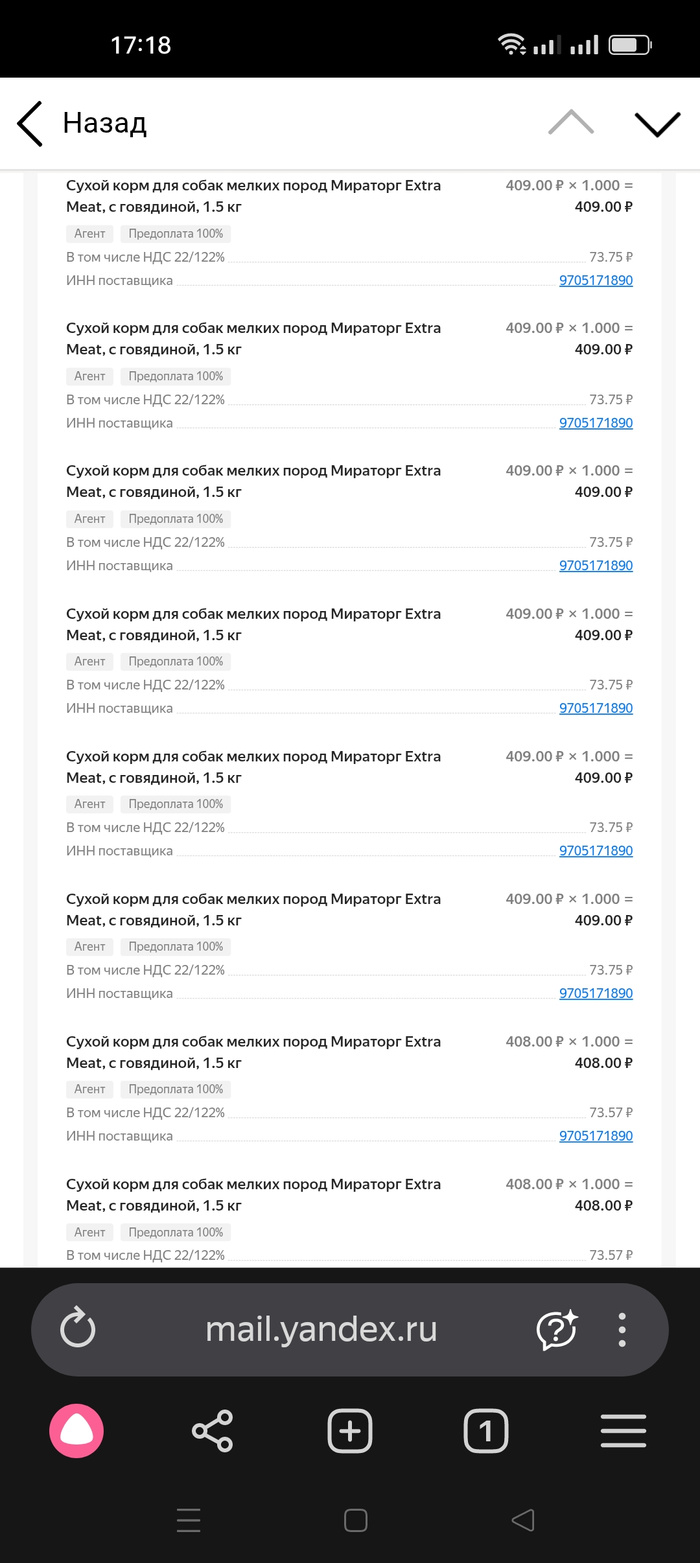
Task: Tap first Агент tag
Action: [x=90, y=234]
